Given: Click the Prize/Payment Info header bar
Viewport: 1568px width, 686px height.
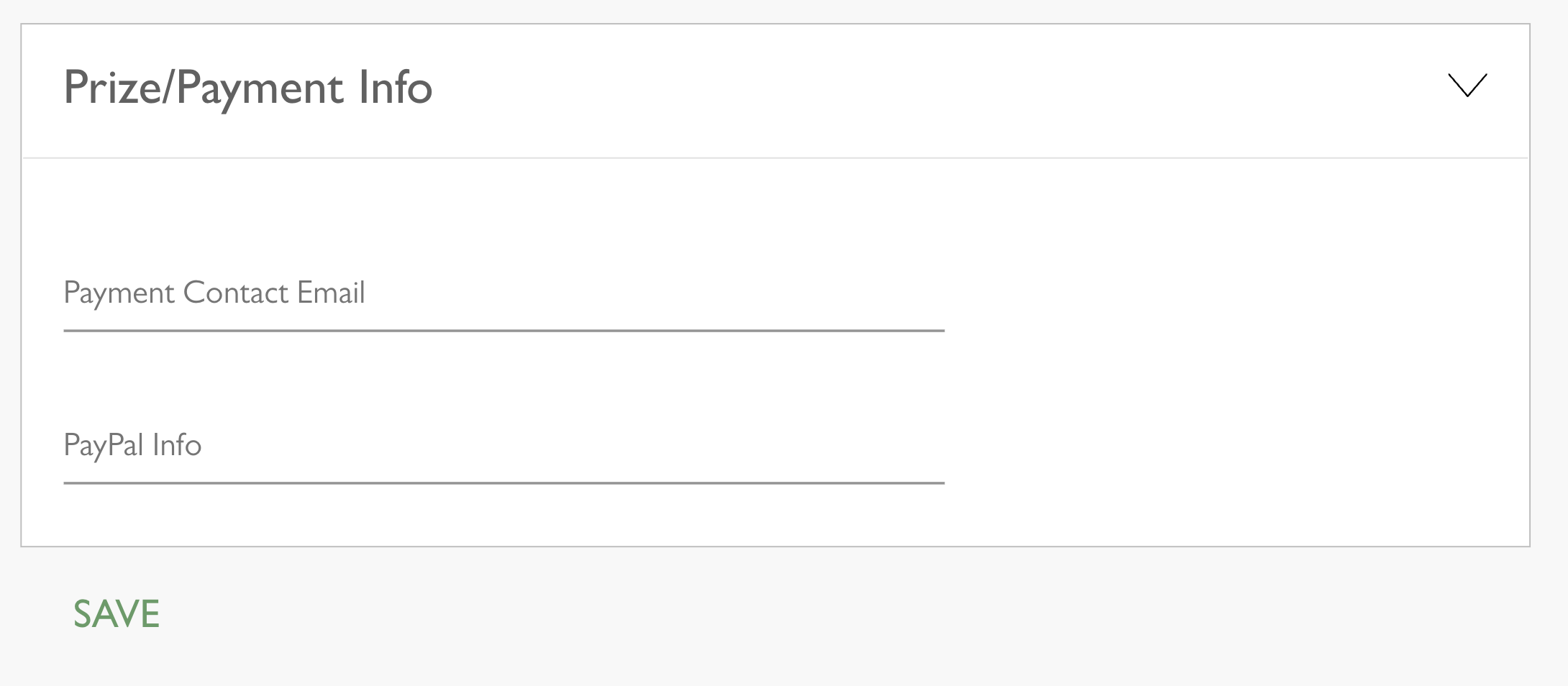Looking at the screenshot, I should (791, 90).
